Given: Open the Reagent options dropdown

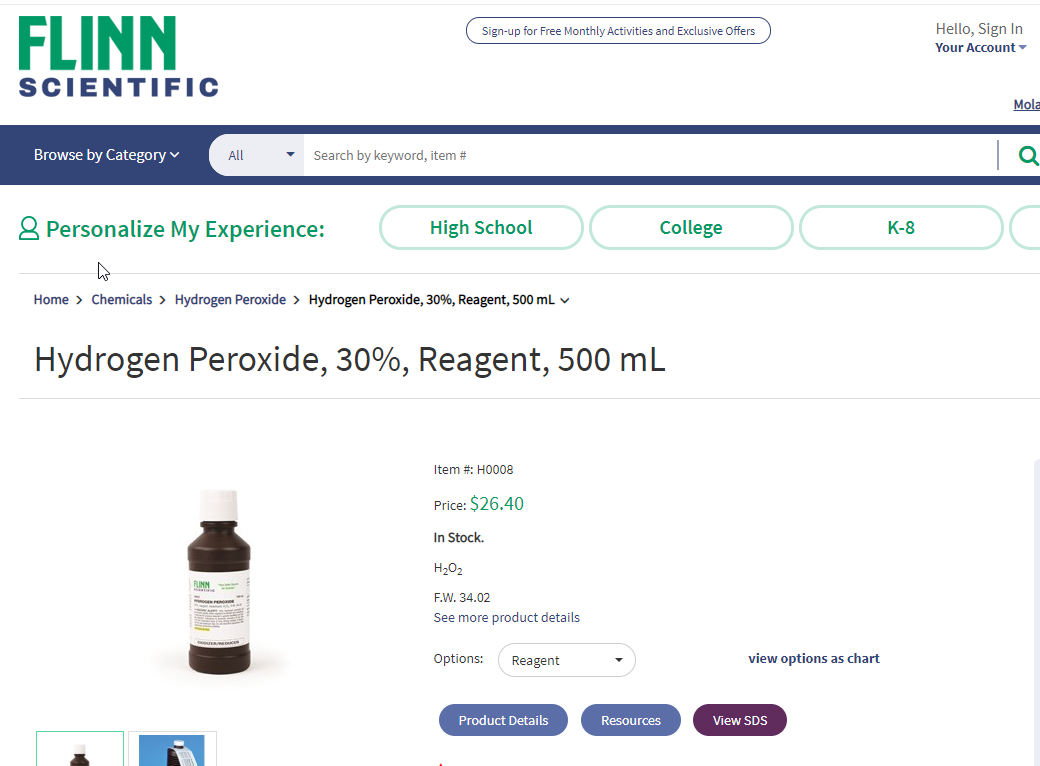Looking at the screenshot, I should (566, 660).
